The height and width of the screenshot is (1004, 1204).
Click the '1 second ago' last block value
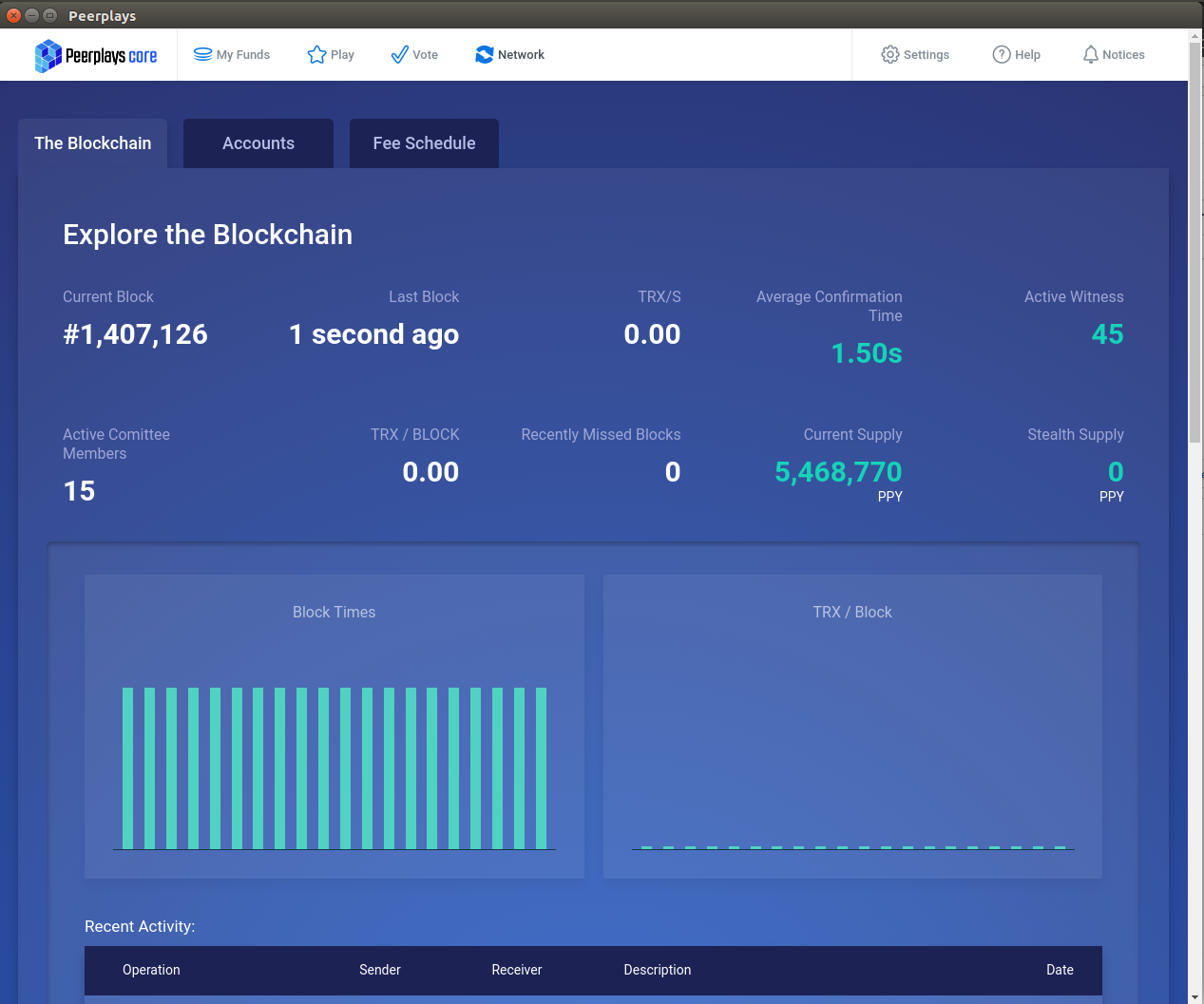tap(373, 334)
